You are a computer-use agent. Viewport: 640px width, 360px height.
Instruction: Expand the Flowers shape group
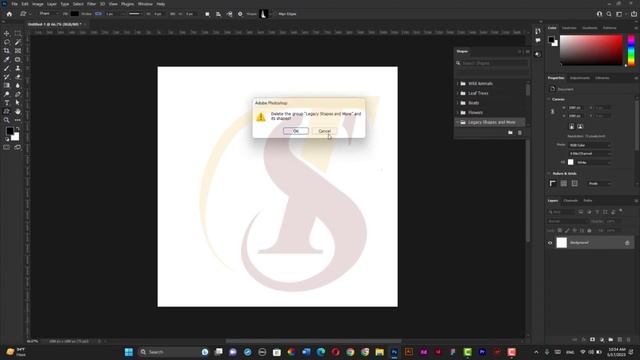(458, 113)
